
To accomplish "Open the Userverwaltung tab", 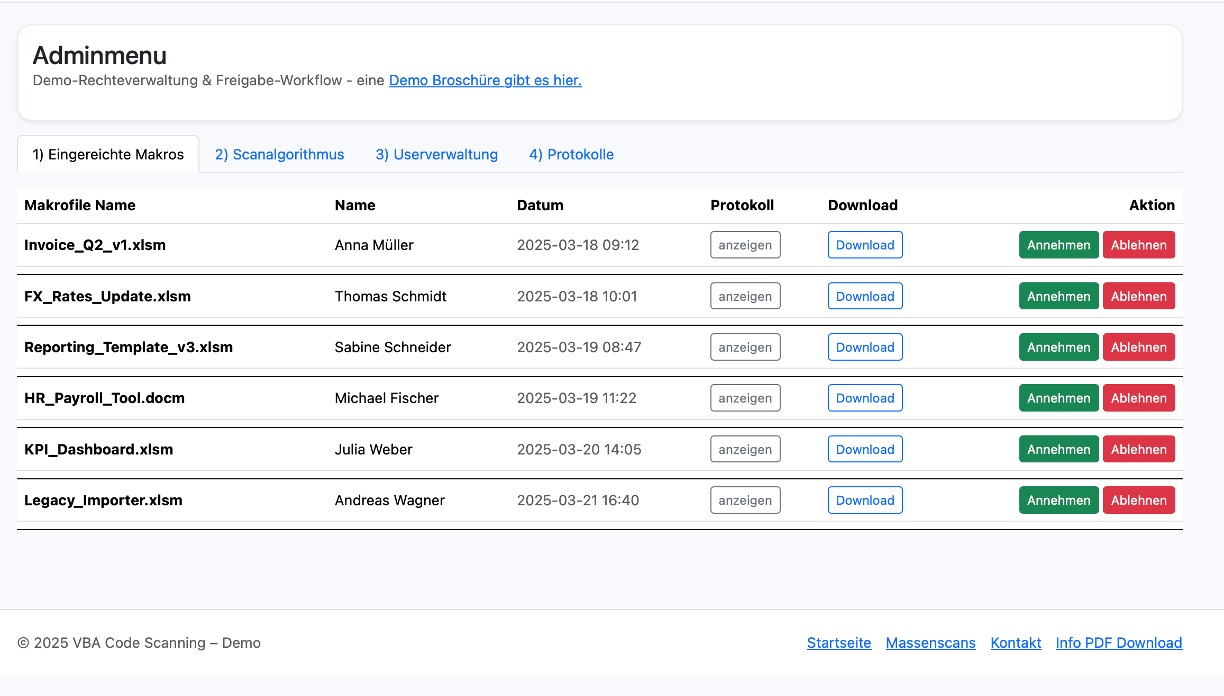I will tap(436, 154).
